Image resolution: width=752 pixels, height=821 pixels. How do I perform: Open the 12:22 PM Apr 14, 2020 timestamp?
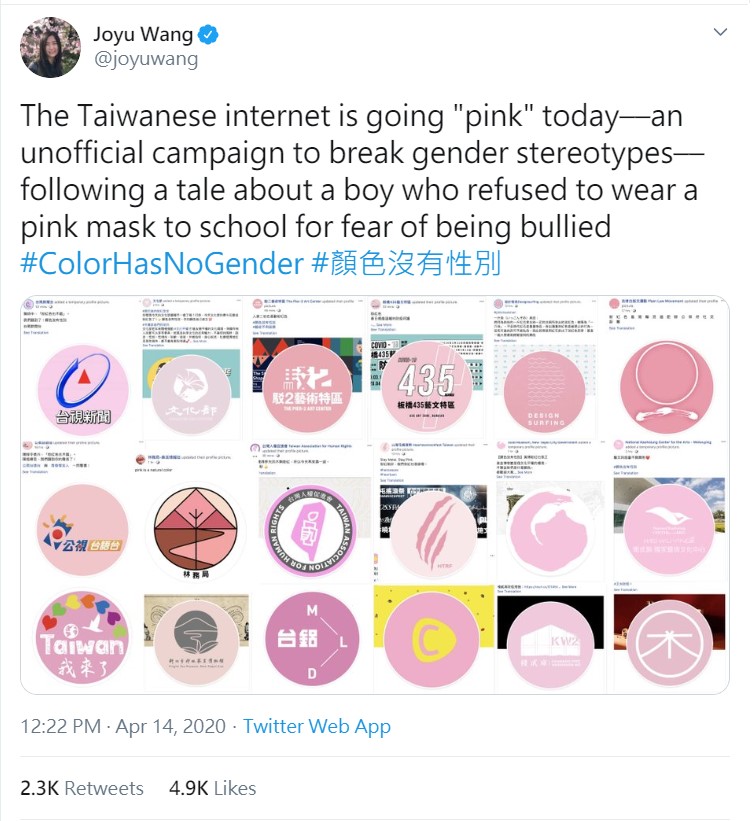pyautogui.click(x=123, y=726)
